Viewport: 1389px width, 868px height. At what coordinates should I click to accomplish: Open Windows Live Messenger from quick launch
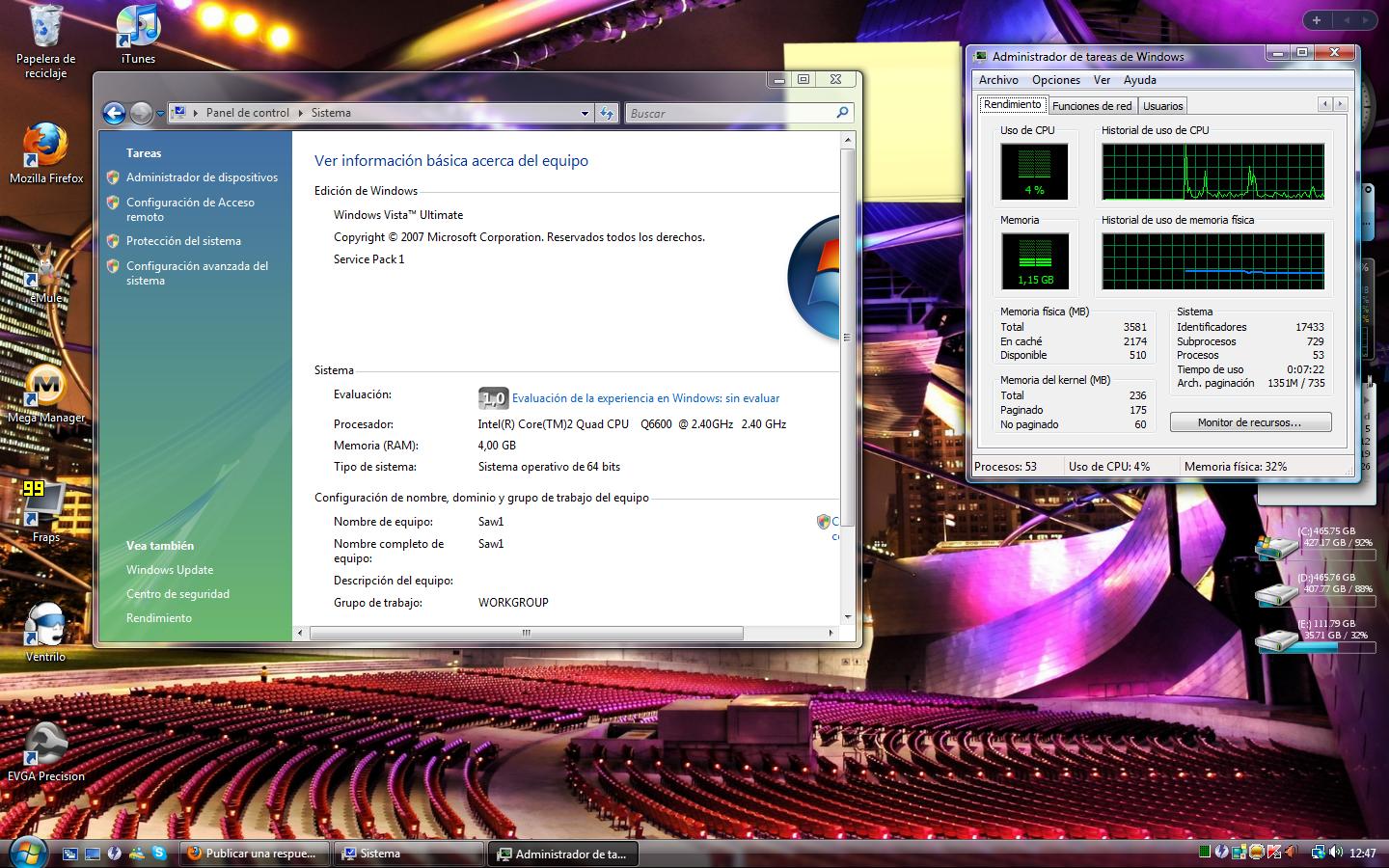tap(137, 853)
